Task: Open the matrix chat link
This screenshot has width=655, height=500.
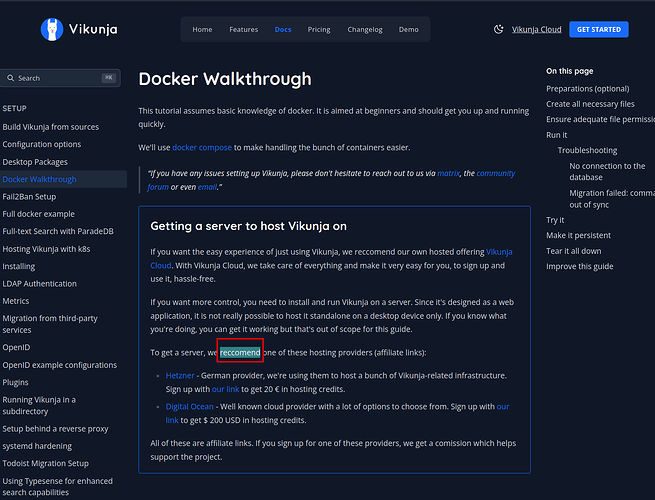Action: pyautogui.click(x=448, y=173)
